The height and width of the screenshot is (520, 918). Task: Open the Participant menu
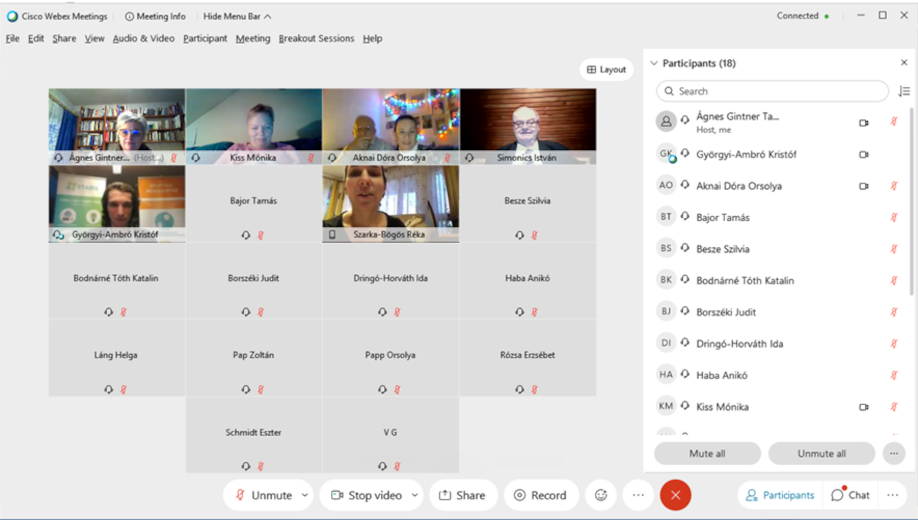point(205,39)
